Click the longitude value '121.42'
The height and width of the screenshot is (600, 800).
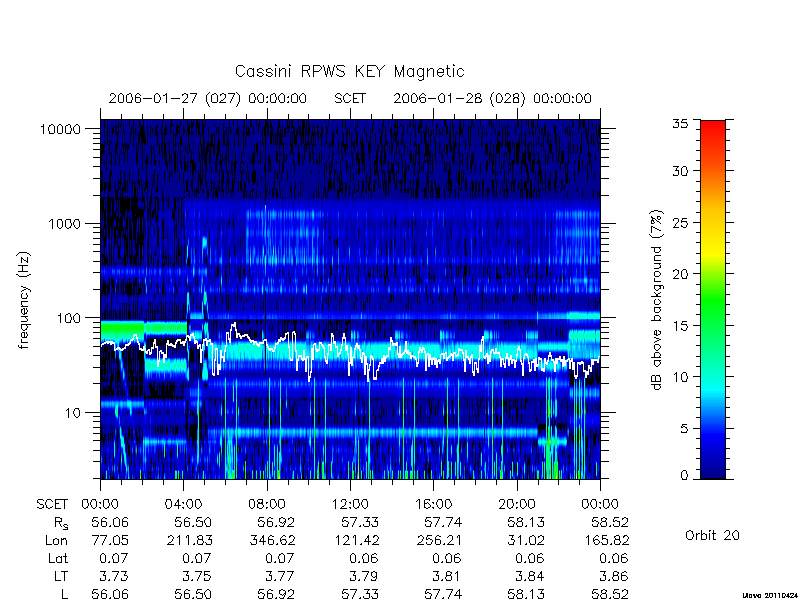[x=356, y=540]
